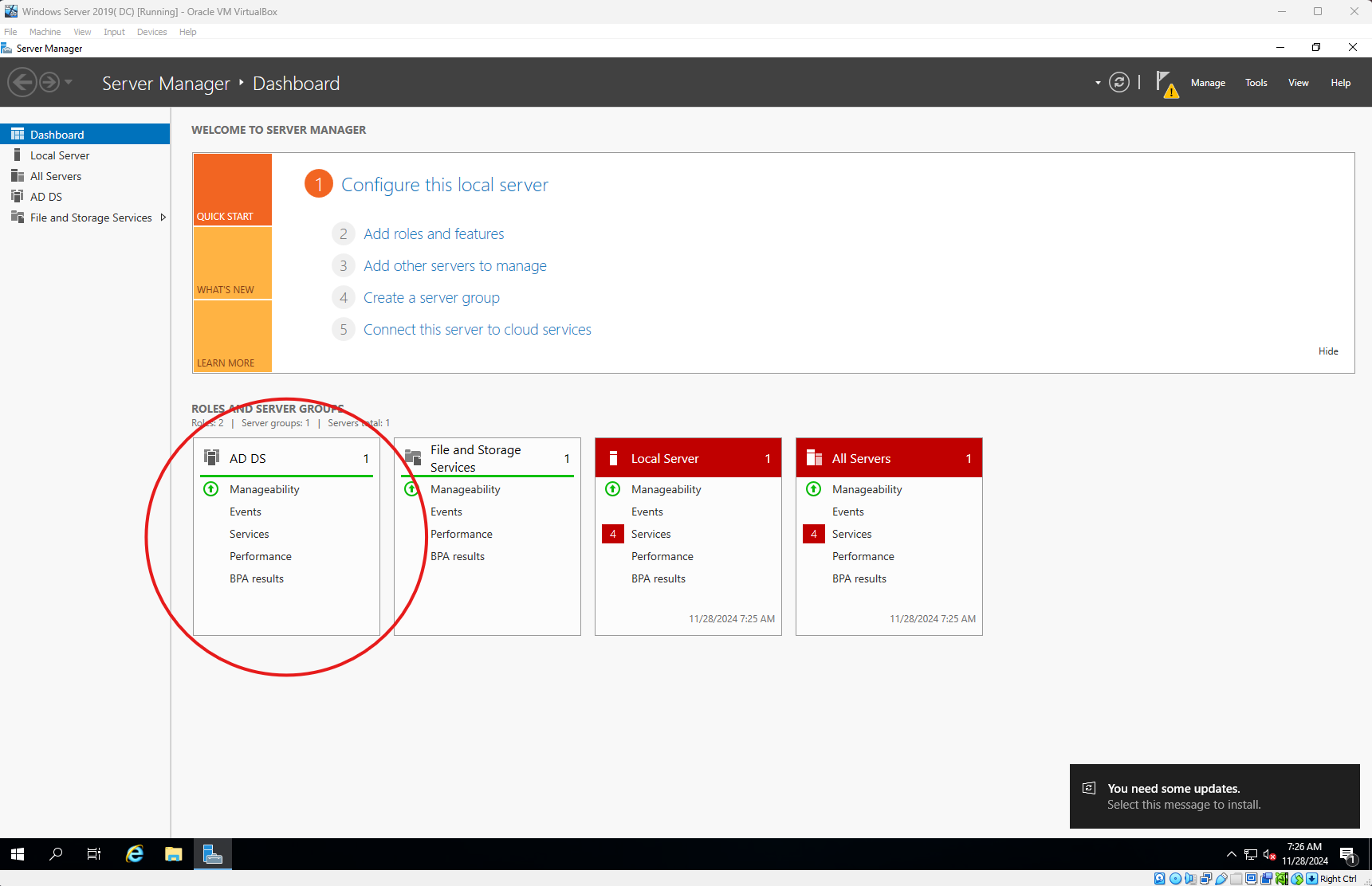Click the red 4 badge in Local Server tile

(613, 534)
